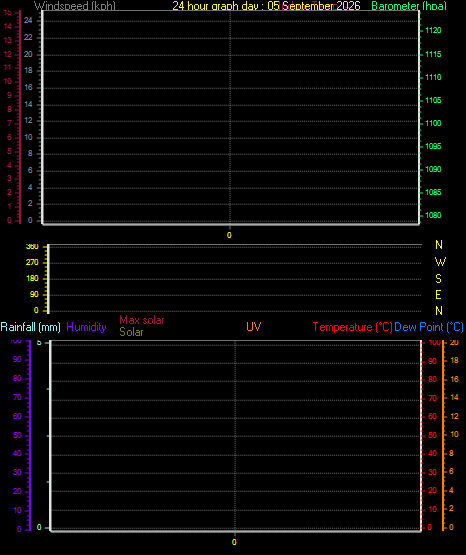Screen dimensions: 466x555
Task: Select the purple 80 humidity axis value
Action: [17, 378]
